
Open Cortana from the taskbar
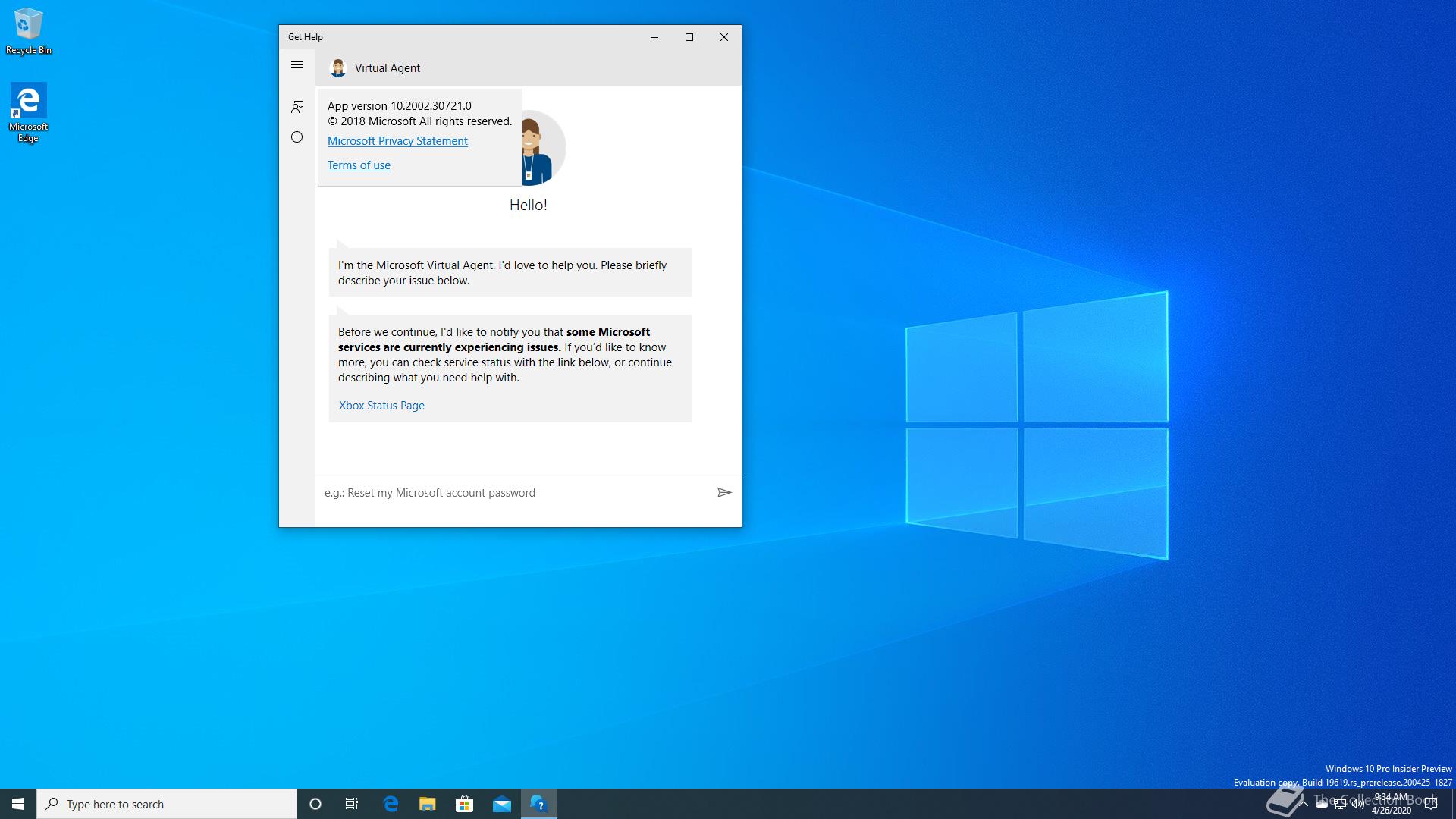click(x=315, y=804)
